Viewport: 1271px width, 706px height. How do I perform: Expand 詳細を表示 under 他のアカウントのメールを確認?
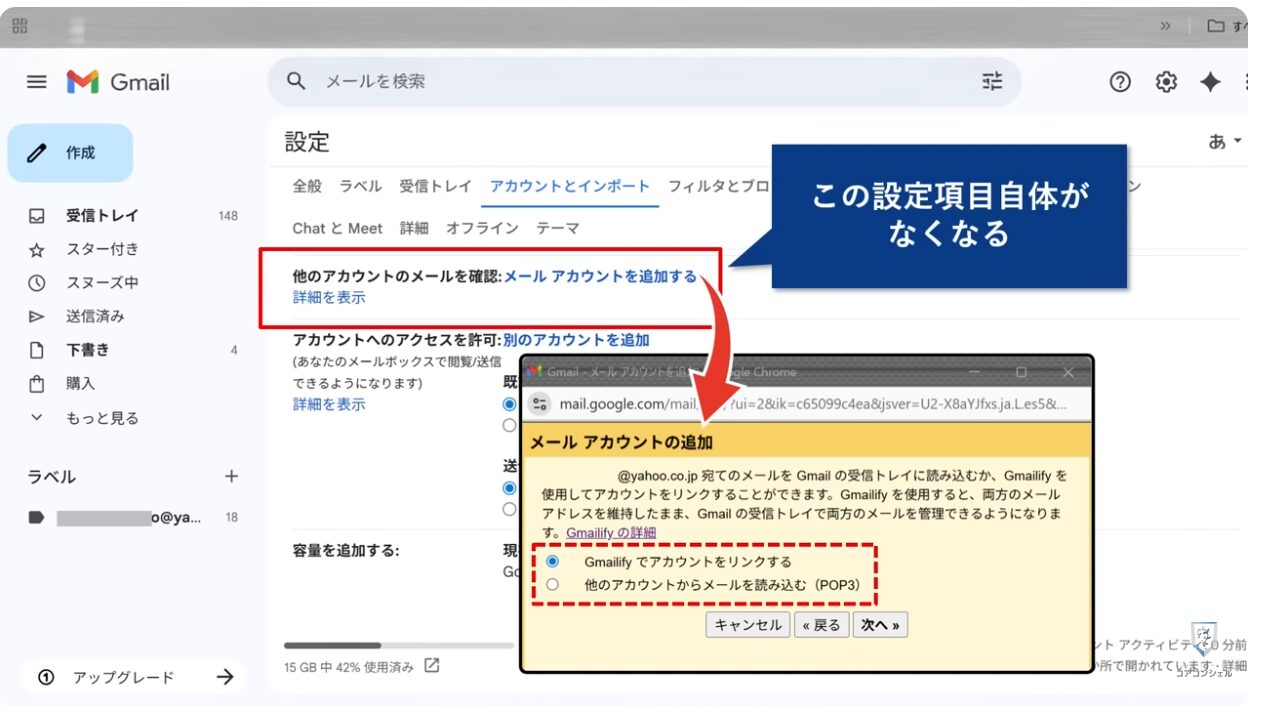pos(329,298)
